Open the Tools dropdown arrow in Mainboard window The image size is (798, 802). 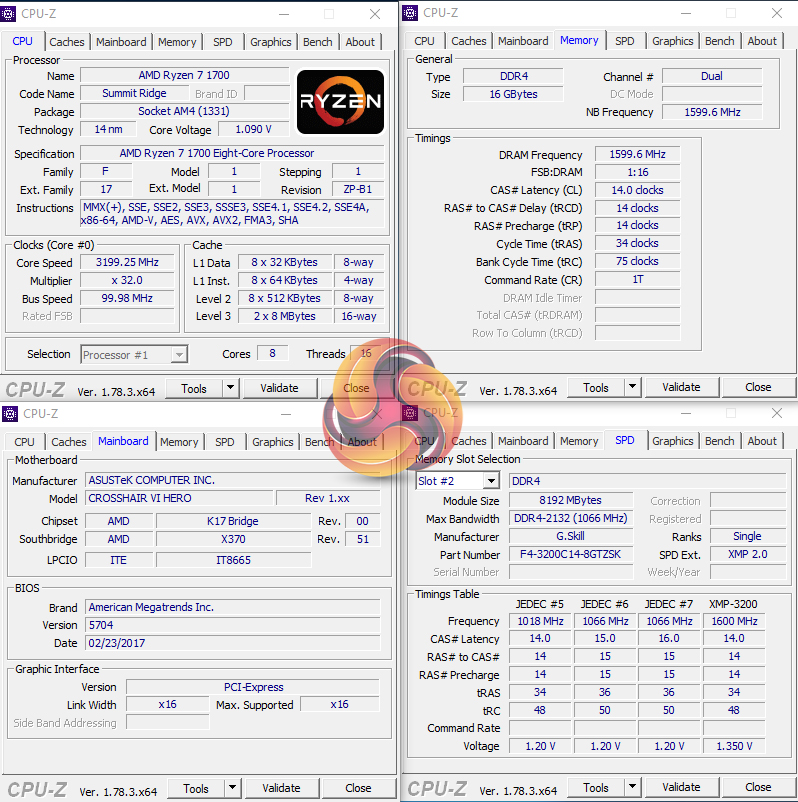click(233, 788)
